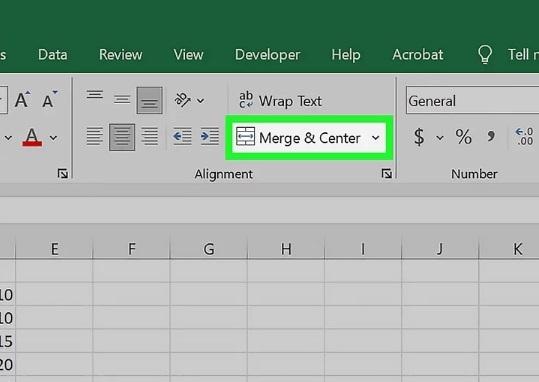Open the Developer tab
Viewport: 539px width, 382px height.
tap(268, 55)
